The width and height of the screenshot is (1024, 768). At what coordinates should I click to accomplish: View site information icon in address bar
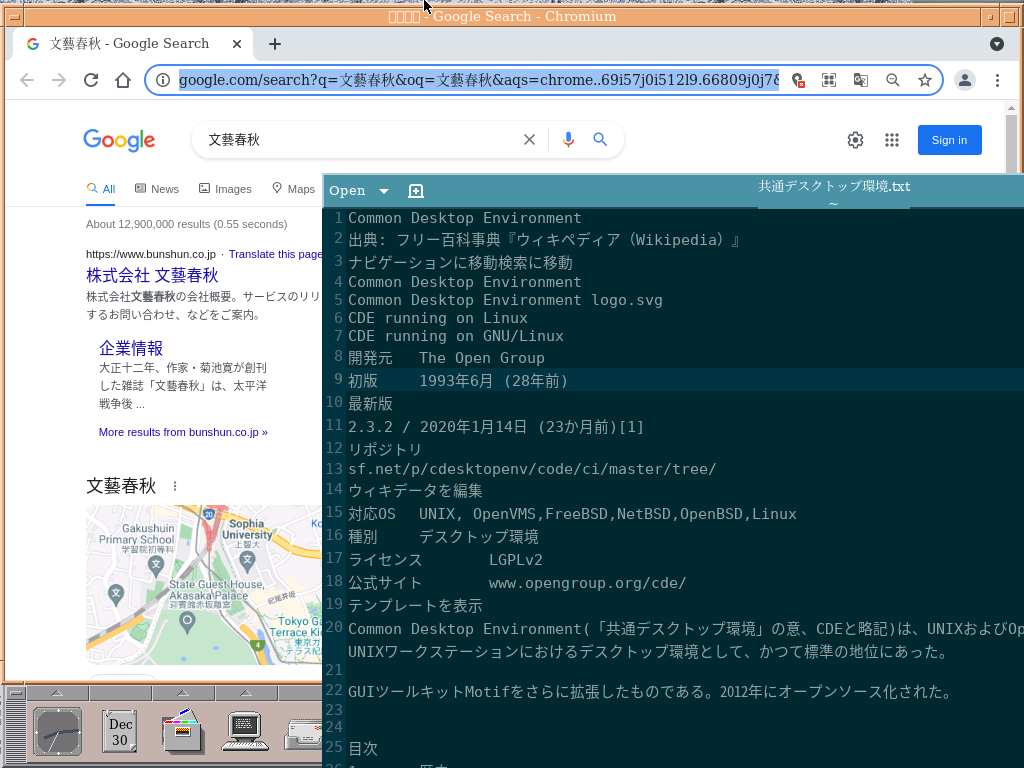[x=163, y=80]
